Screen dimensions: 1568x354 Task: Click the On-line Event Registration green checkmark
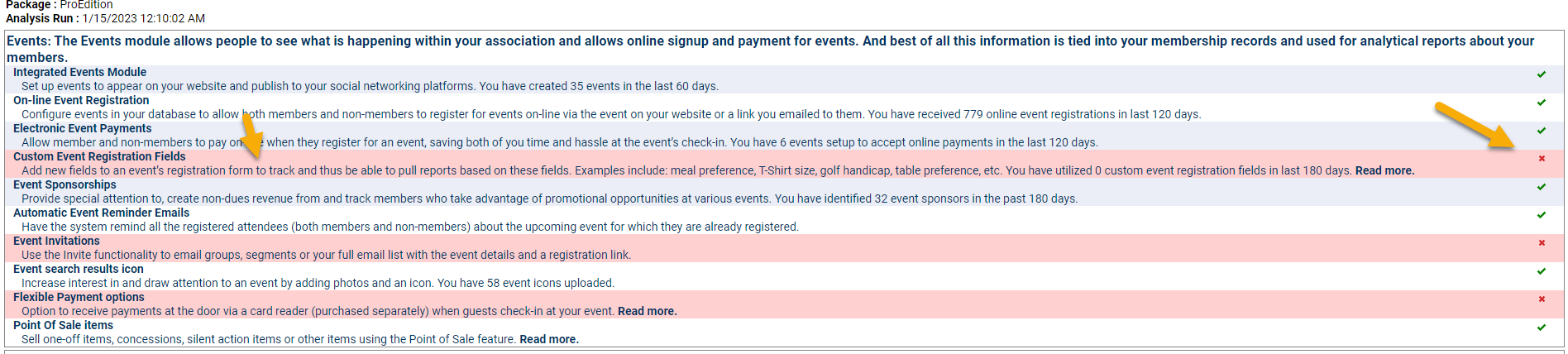point(1541,103)
